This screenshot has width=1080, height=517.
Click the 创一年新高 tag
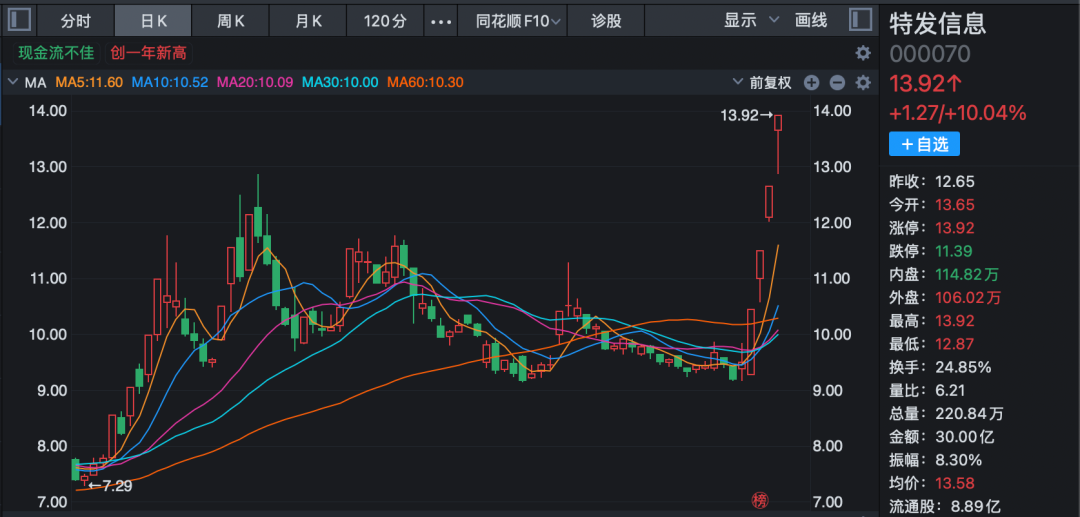[x=149, y=53]
